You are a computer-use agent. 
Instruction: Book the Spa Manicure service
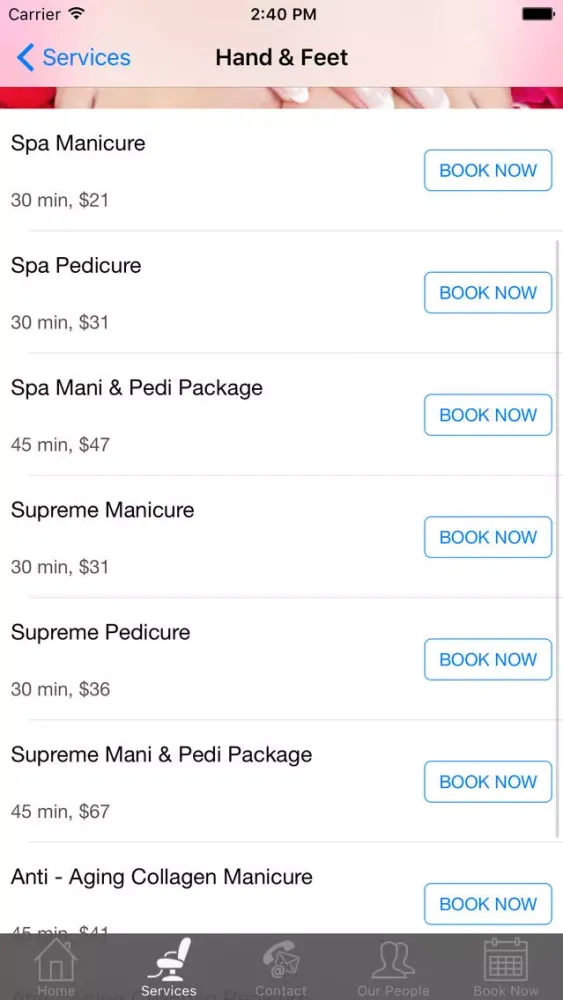[488, 170]
